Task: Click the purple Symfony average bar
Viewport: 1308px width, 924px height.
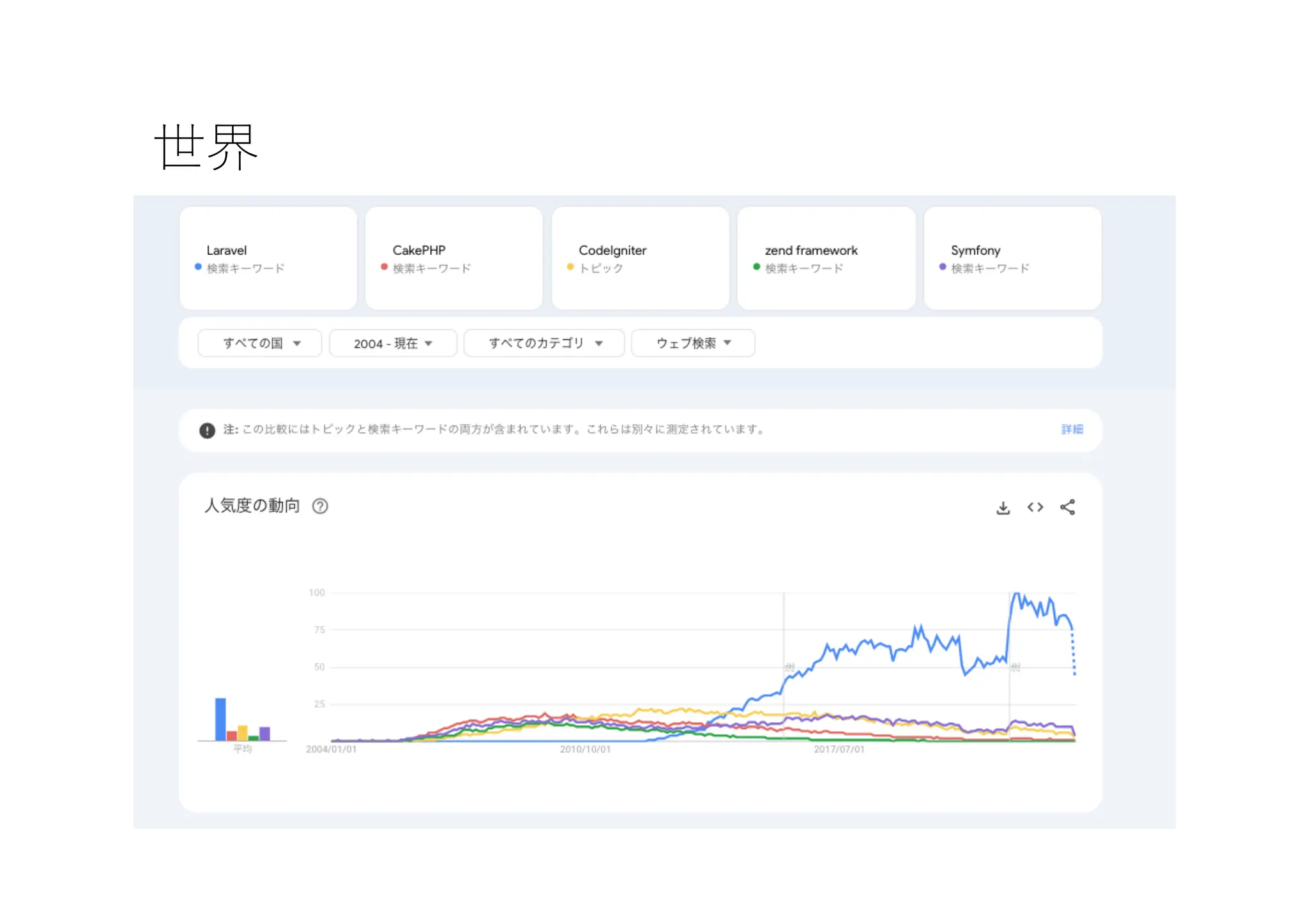Action: pos(264,734)
